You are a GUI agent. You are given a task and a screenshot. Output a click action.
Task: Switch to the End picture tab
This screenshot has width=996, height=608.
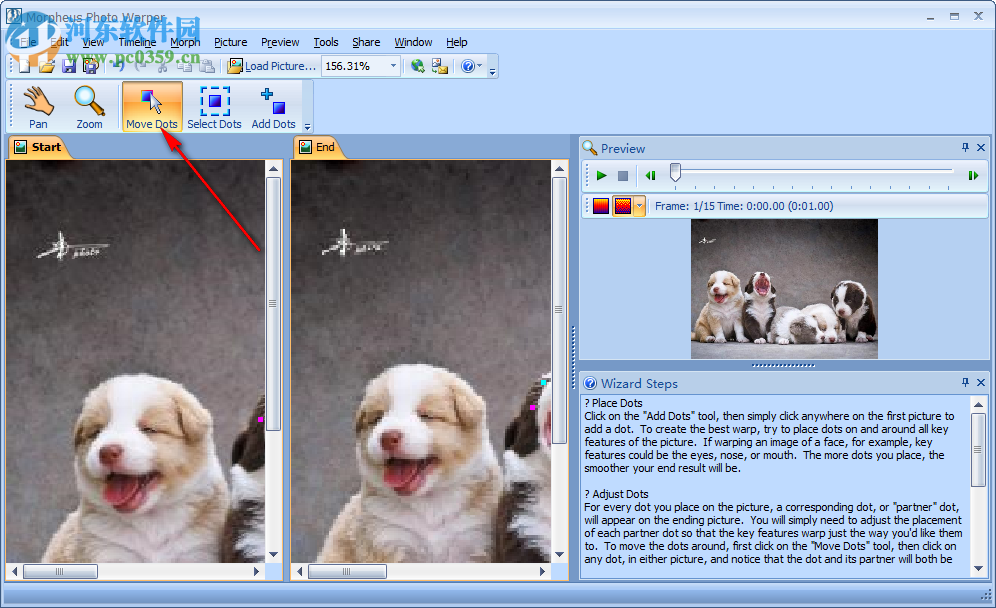(318, 147)
